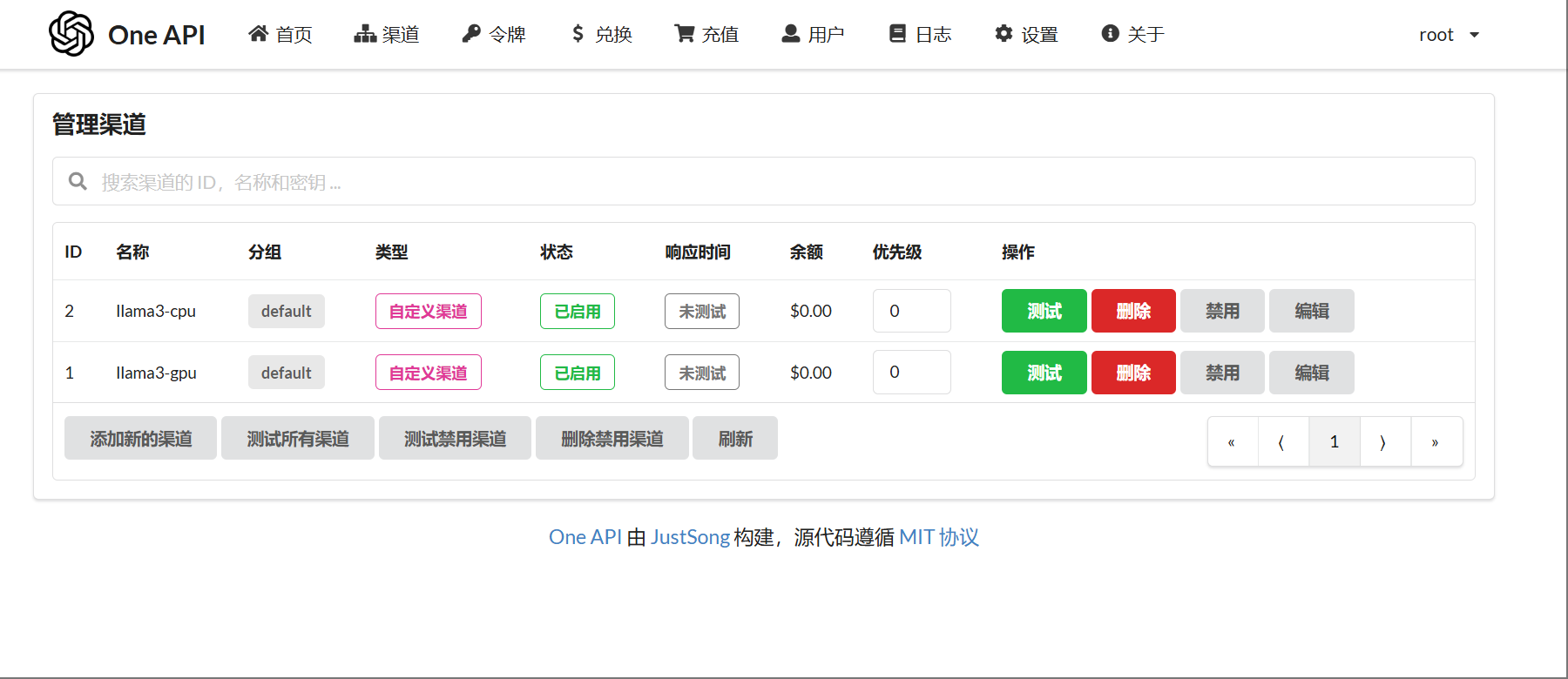Open the 设置 settings page

1026,34
